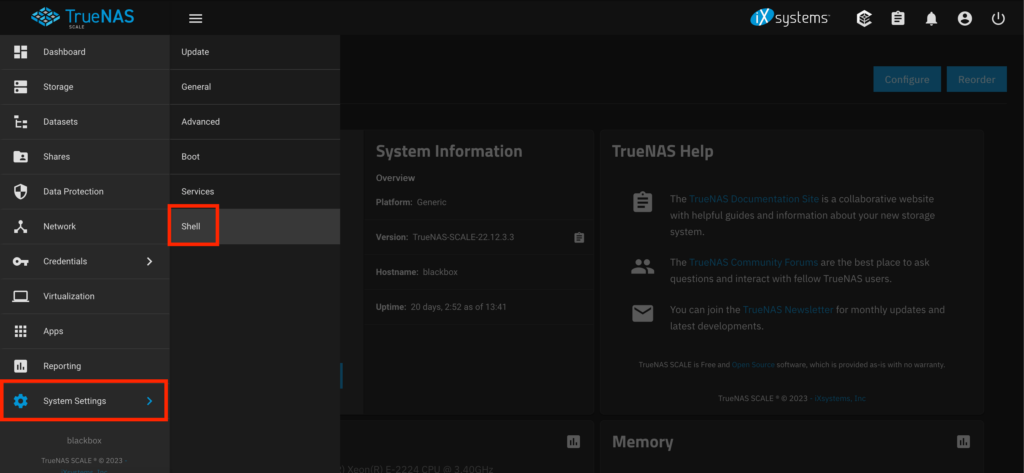1024x473 pixels.
Task: Open General system settings
Action: pos(255,87)
